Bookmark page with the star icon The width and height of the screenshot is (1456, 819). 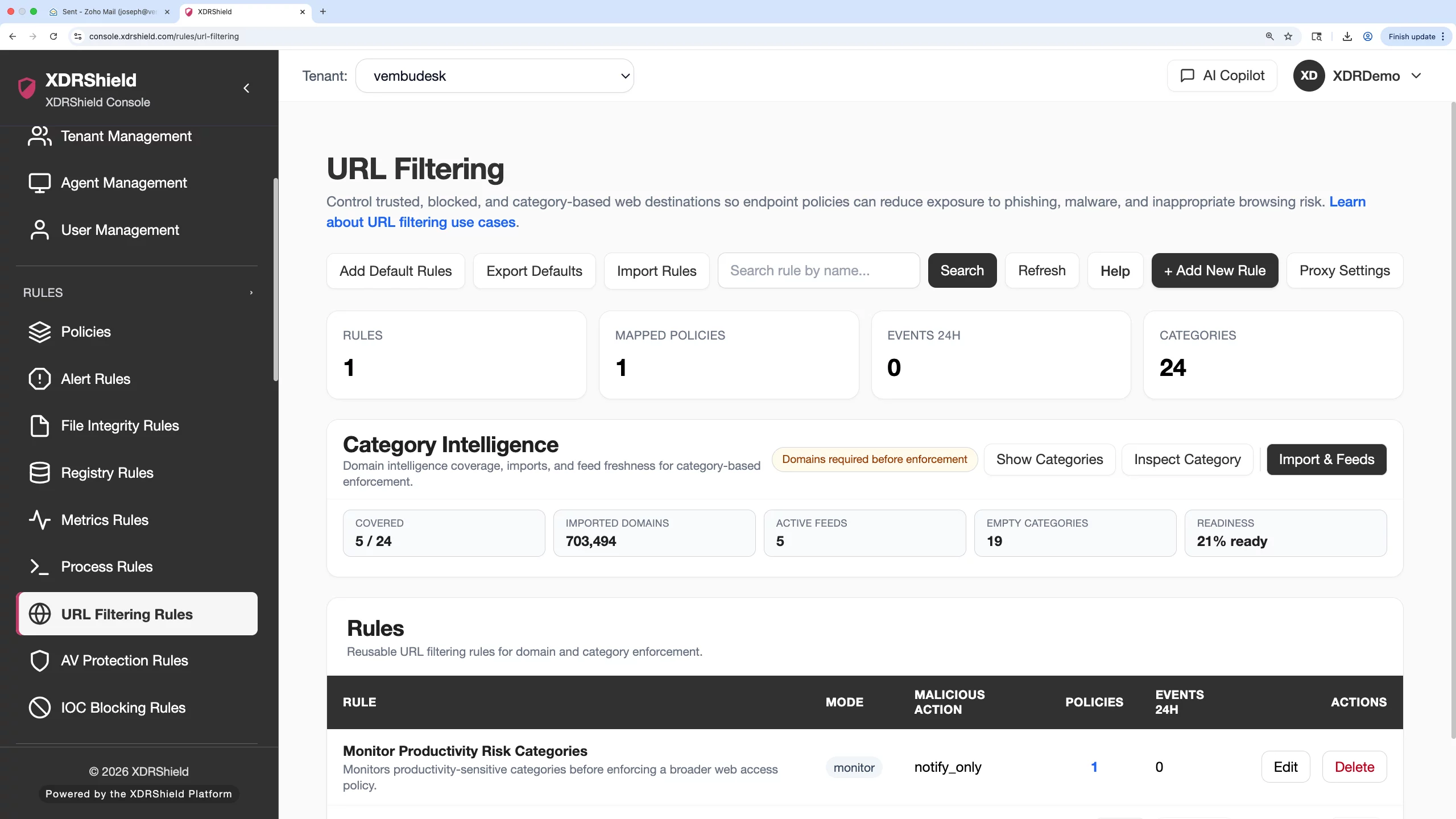tap(1288, 36)
